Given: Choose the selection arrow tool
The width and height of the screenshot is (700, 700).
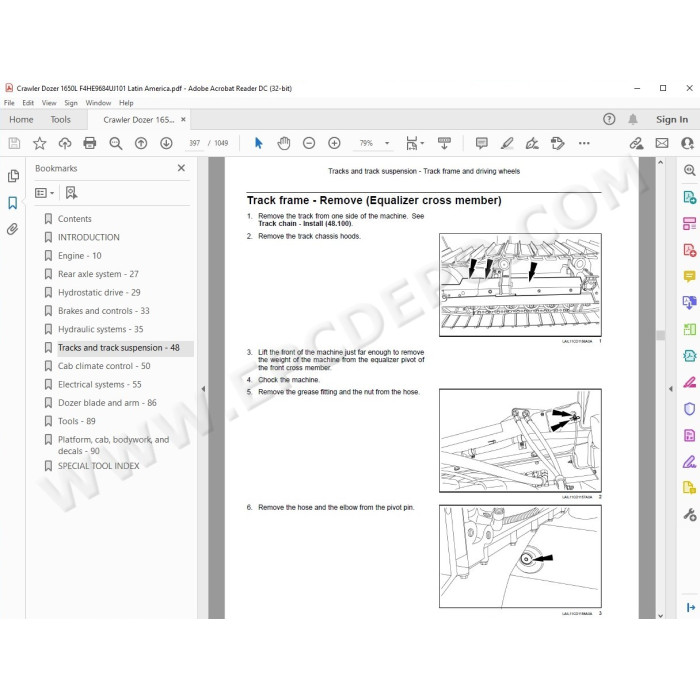Looking at the screenshot, I should 258,143.
